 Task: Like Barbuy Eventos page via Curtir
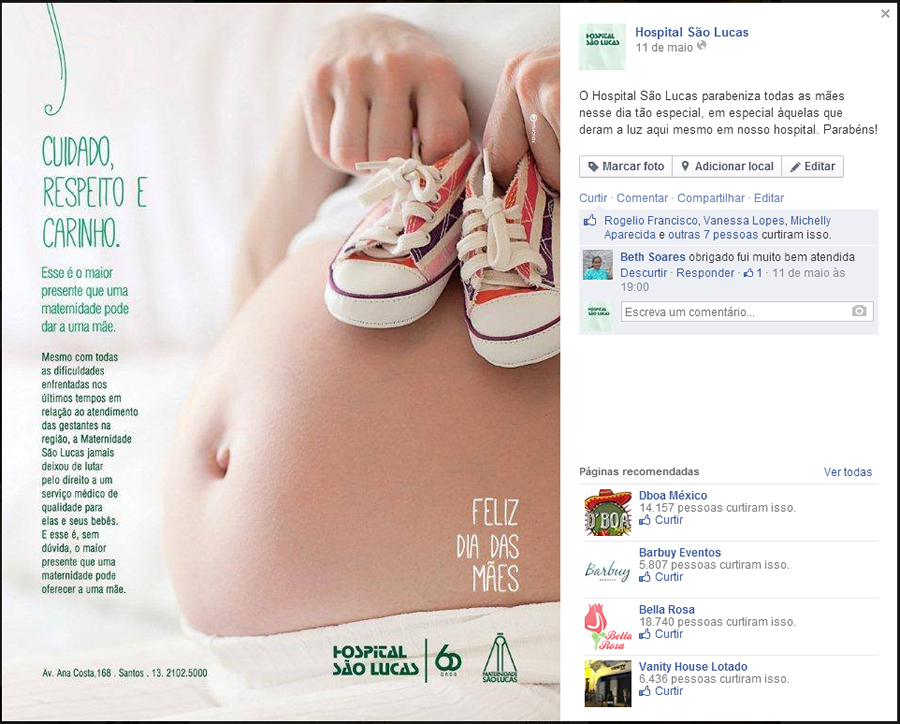click(661, 577)
